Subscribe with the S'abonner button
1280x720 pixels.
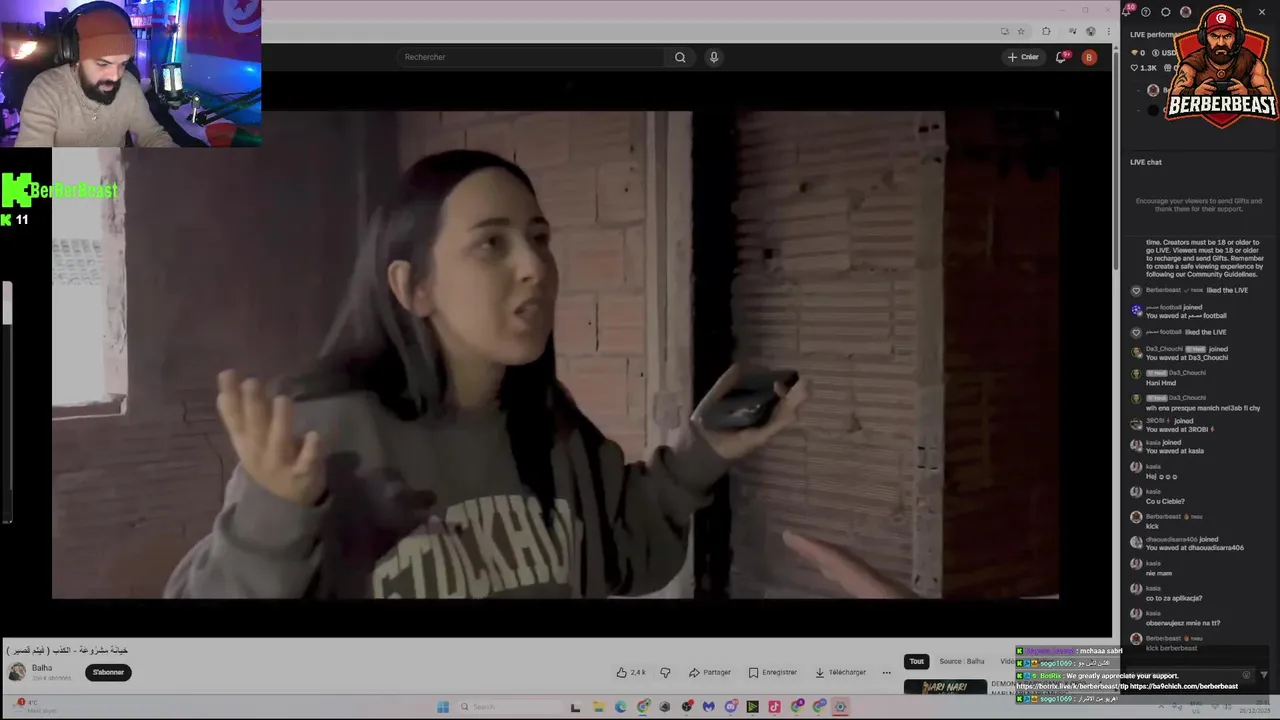[x=108, y=672]
